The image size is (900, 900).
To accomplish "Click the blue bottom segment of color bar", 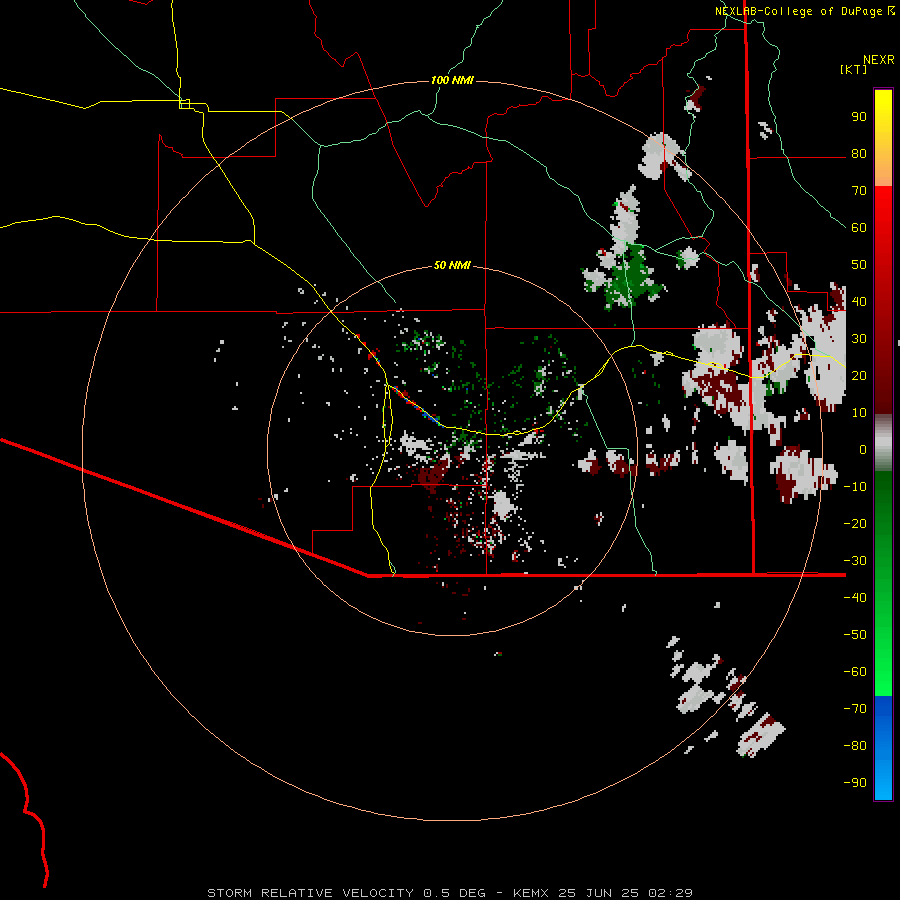I will click(883, 748).
